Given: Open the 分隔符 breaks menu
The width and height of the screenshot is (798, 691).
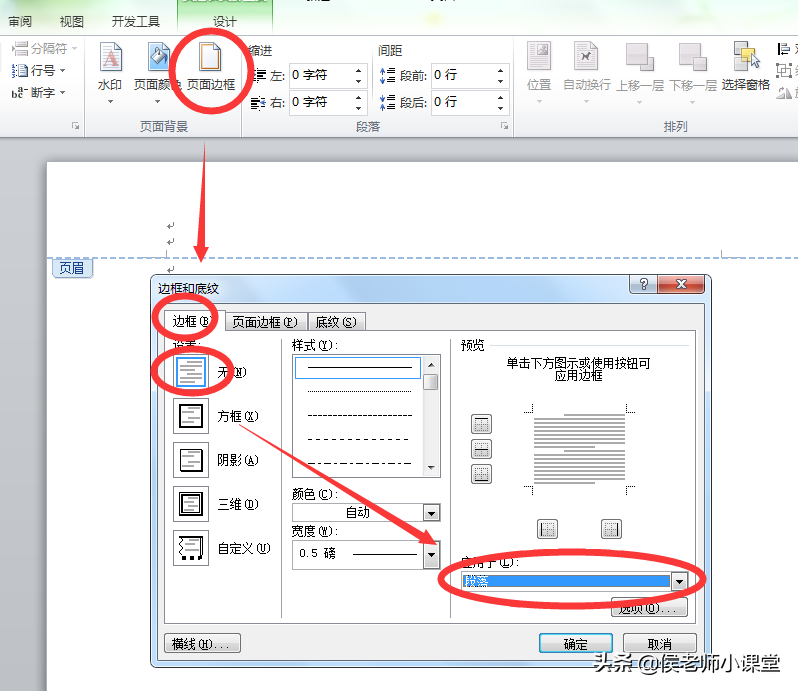Looking at the screenshot, I should tap(44, 49).
